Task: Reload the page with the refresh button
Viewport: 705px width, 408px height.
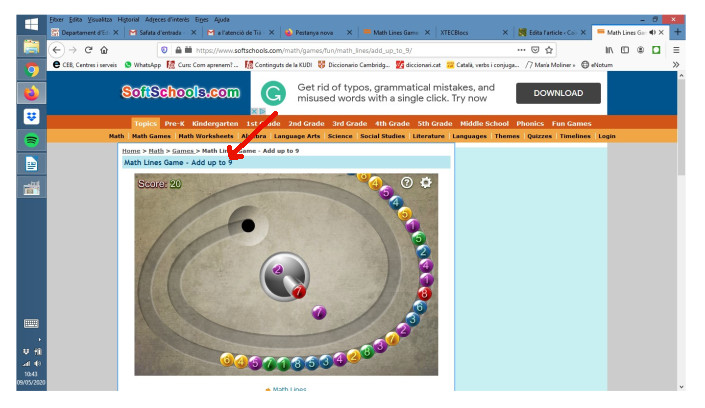Action: click(x=88, y=49)
